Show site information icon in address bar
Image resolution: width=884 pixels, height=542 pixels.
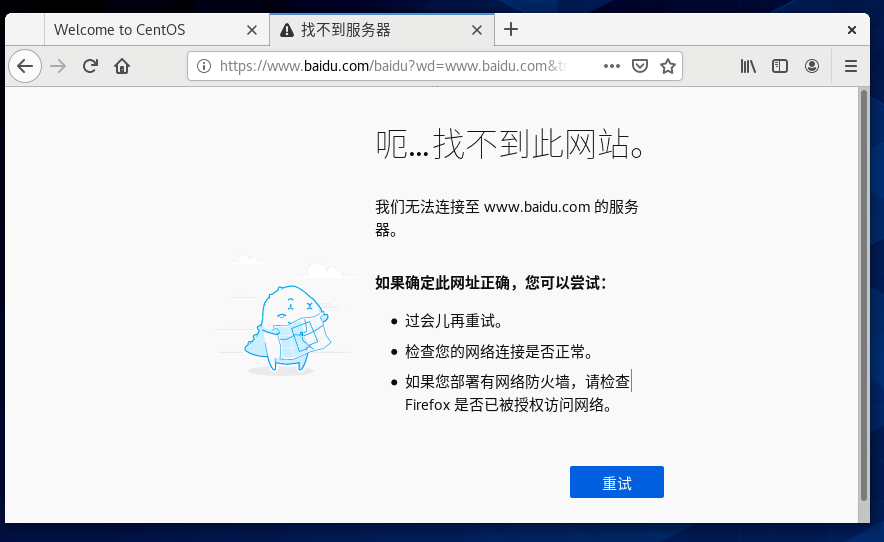tap(204, 66)
